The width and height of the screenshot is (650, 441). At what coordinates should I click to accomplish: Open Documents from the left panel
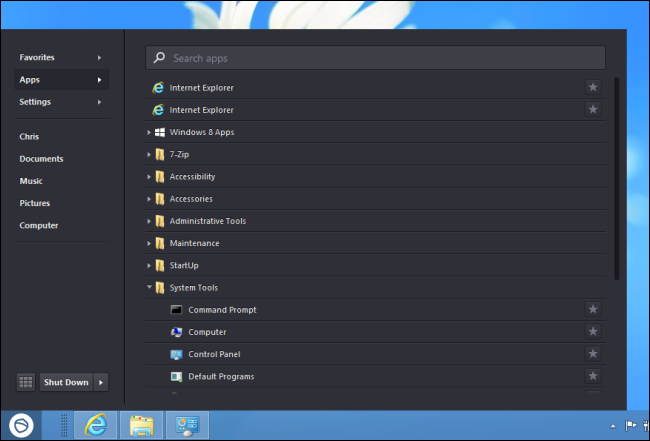(x=41, y=159)
